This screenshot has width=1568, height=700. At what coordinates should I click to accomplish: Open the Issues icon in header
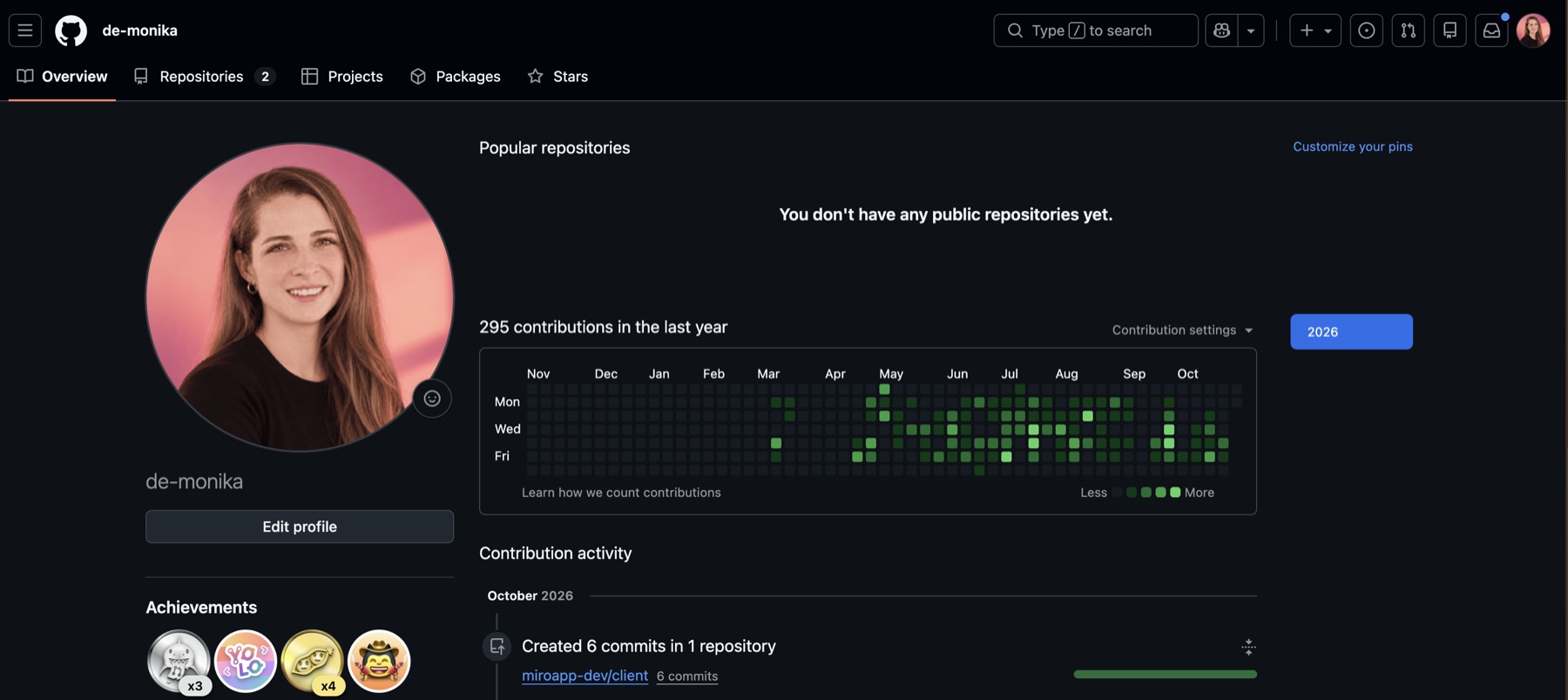point(1366,31)
